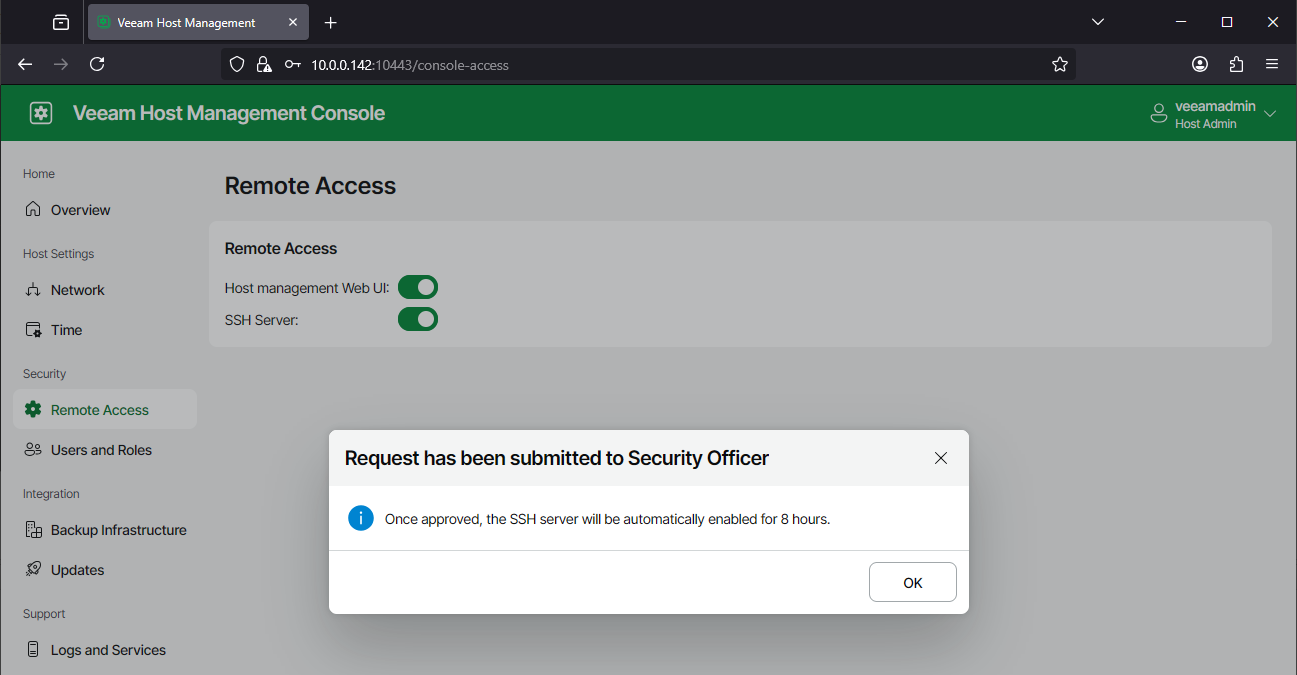Disable the Host management Web UI toggle
The image size is (1297, 675).
pyautogui.click(x=418, y=286)
